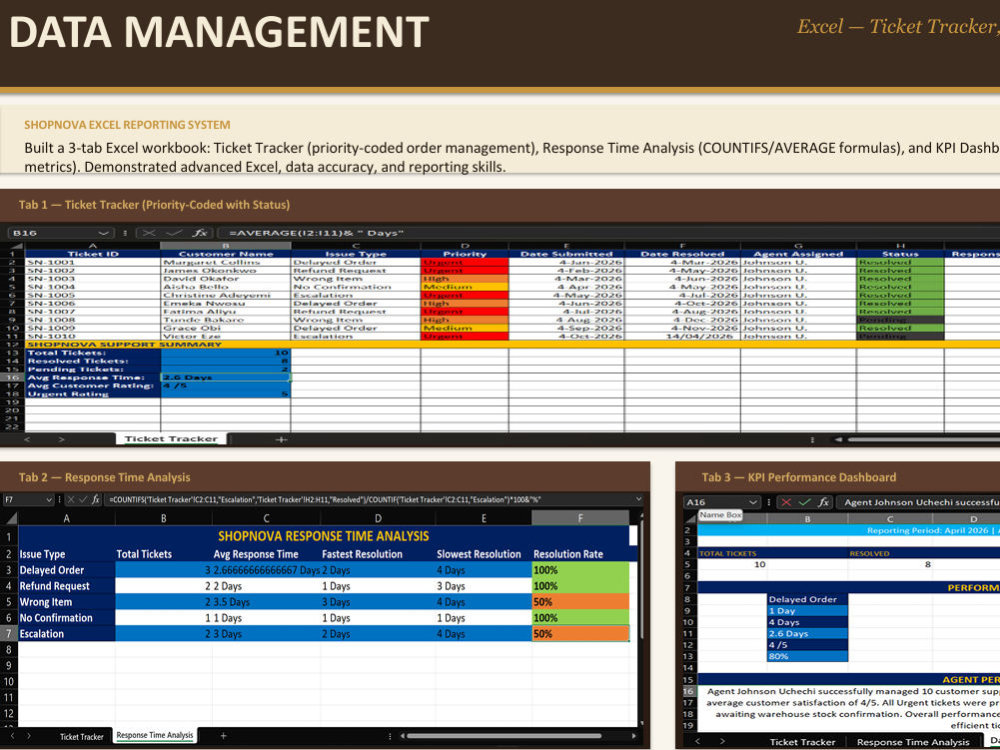Click the 3.5 Days average response cell
This screenshot has height=750, width=1000.
tap(266, 602)
